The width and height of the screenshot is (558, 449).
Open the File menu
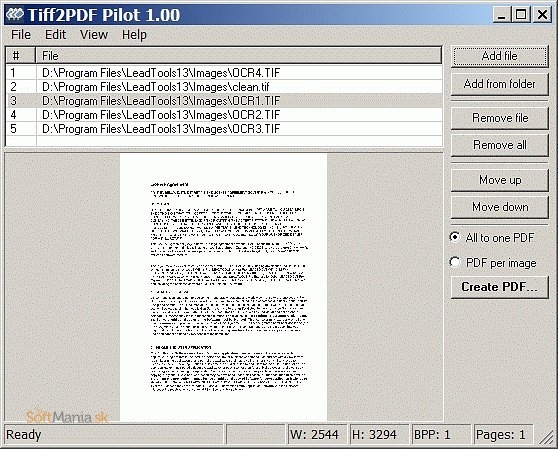pos(21,35)
